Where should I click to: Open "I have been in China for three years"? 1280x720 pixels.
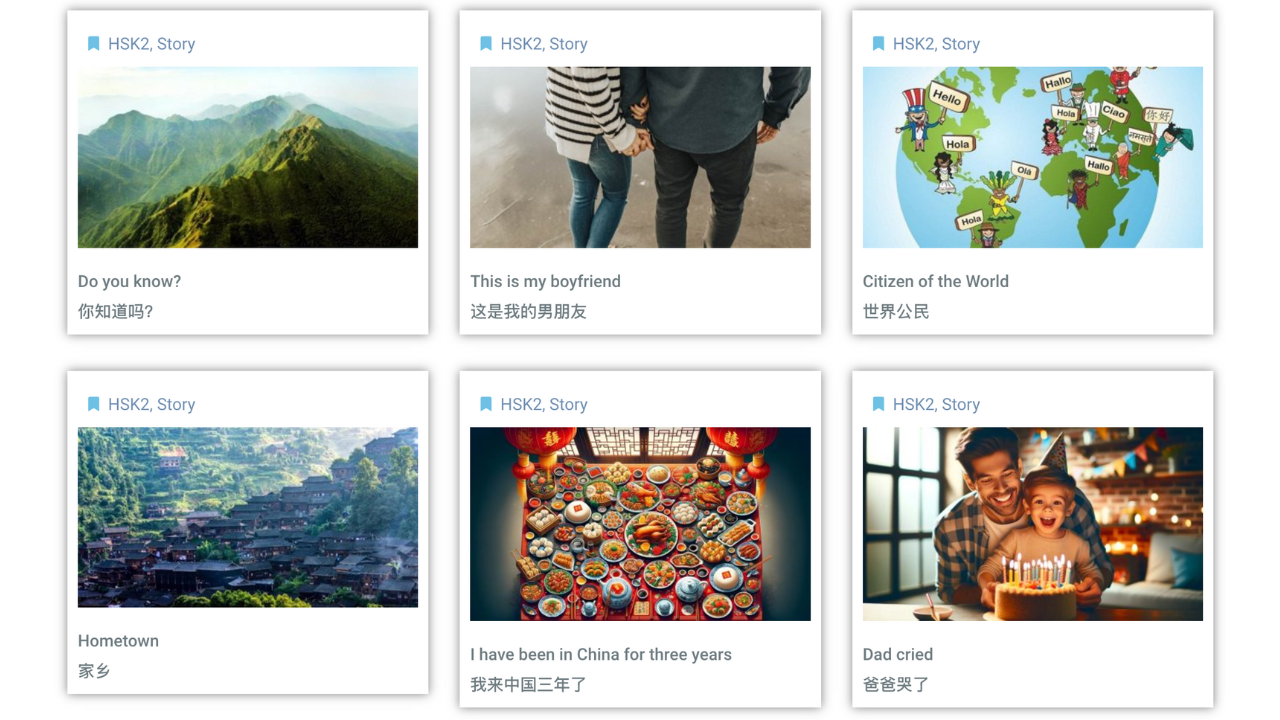601,654
